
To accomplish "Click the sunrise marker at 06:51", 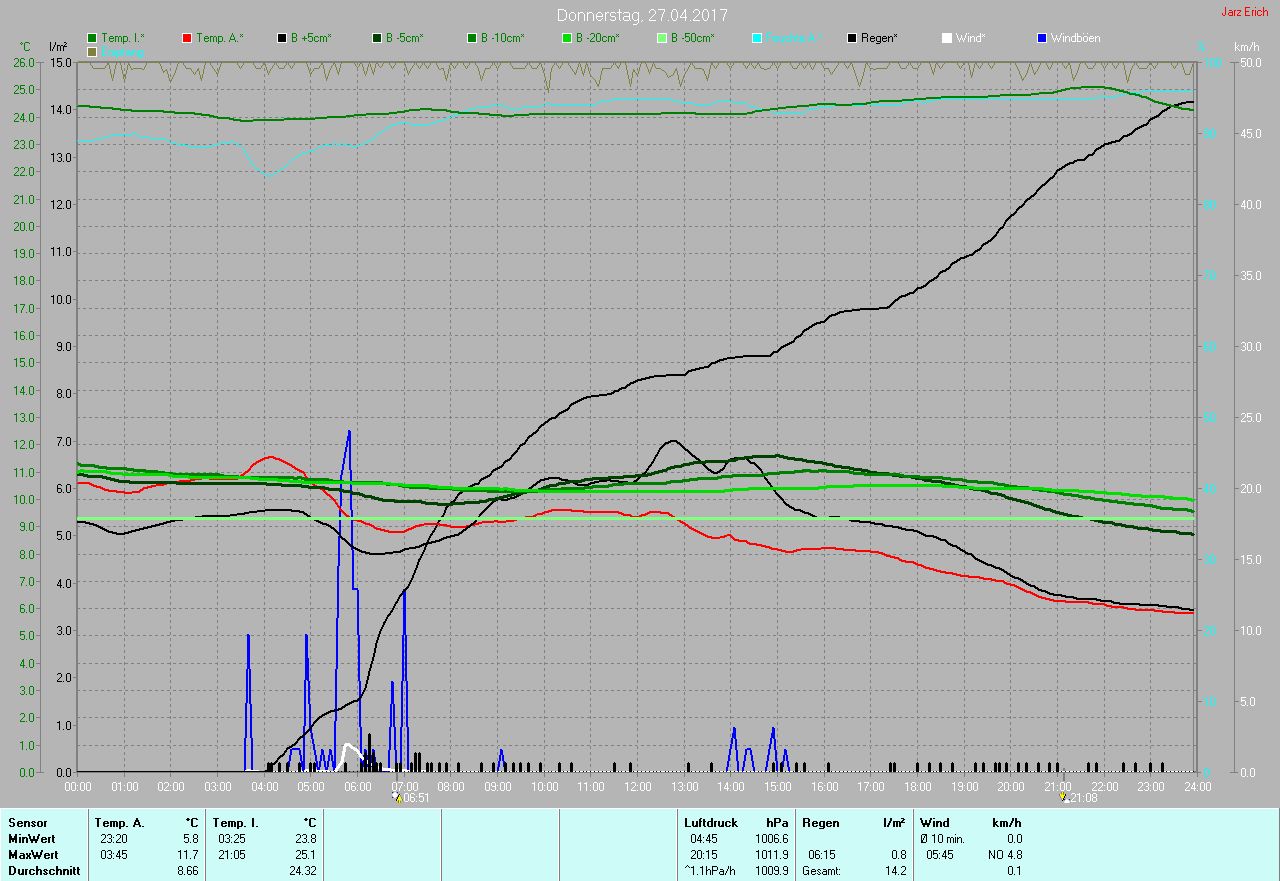I will pos(397,797).
